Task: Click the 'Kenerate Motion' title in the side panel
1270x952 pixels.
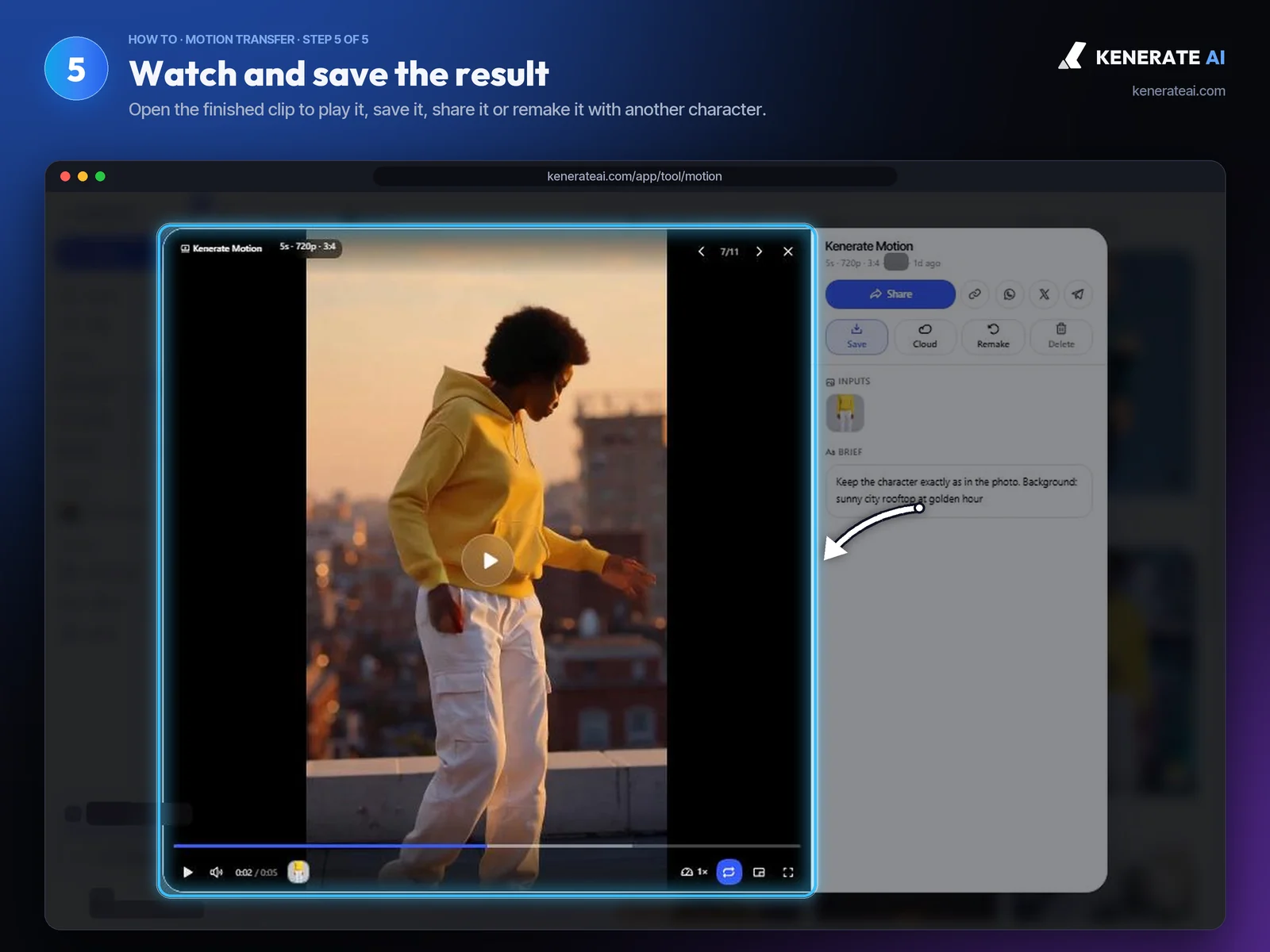Action: (x=869, y=246)
